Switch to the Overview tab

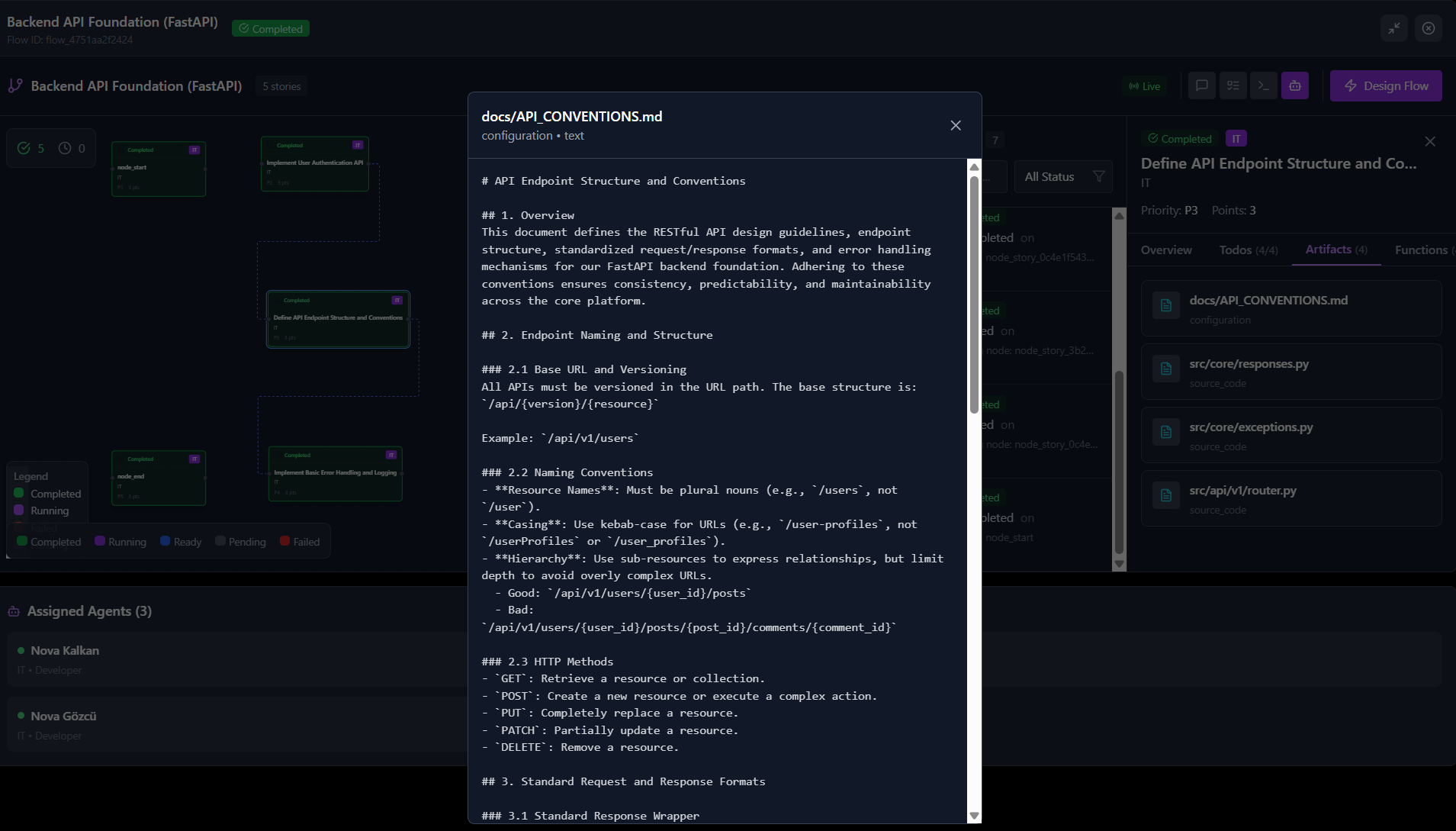click(x=1166, y=250)
